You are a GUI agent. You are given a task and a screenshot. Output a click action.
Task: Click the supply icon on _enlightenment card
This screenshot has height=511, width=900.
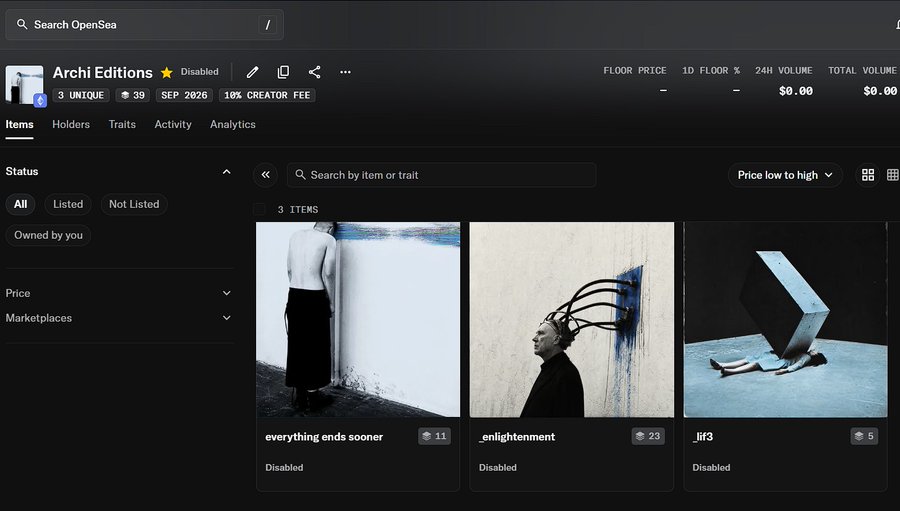pyautogui.click(x=640, y=436)
